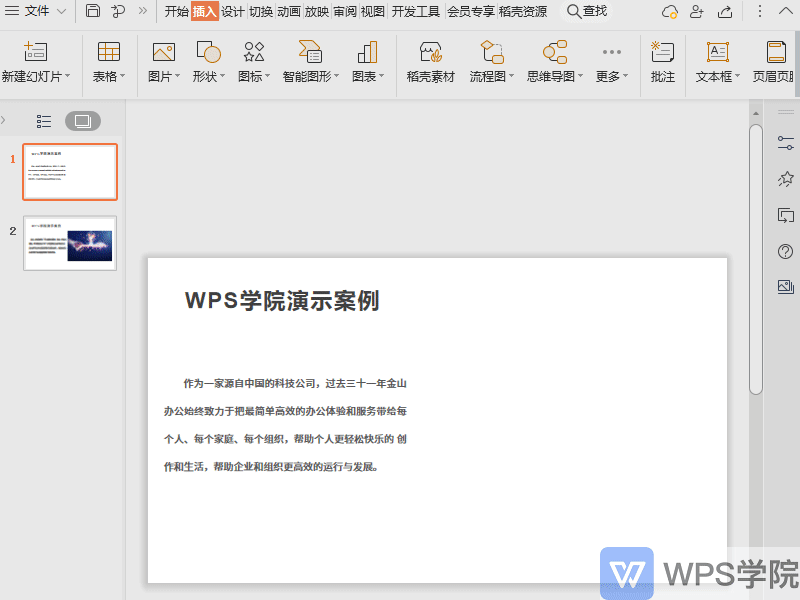Viewport: 800px width, 600px height.
Task: Open the 审阅 tab
Action: tap(345, 11)
